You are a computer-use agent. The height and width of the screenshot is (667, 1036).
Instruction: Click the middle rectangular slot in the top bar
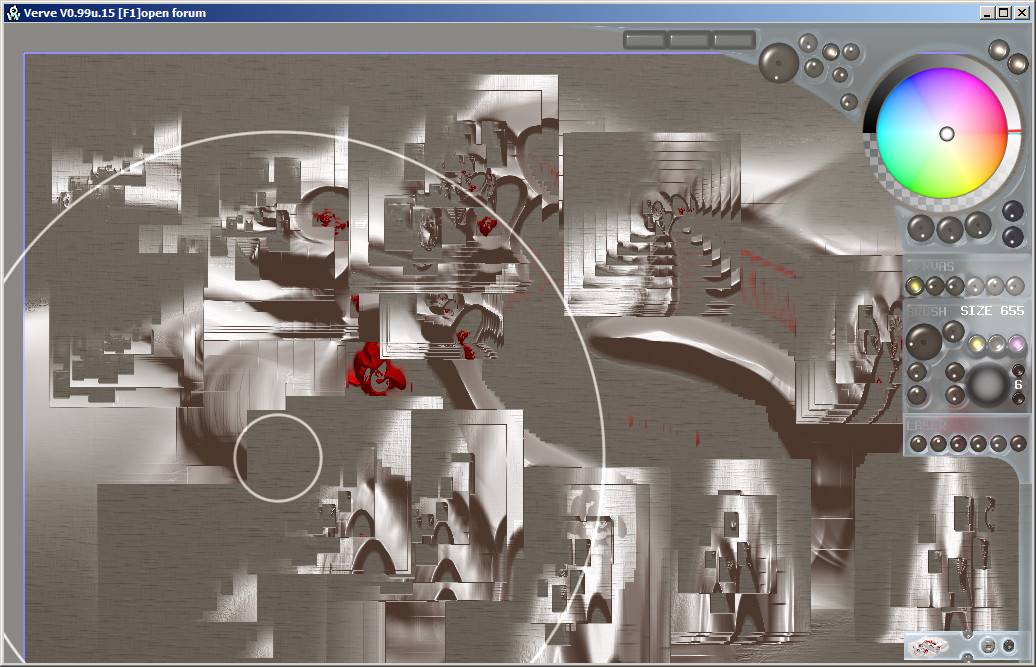pos(688,40)
